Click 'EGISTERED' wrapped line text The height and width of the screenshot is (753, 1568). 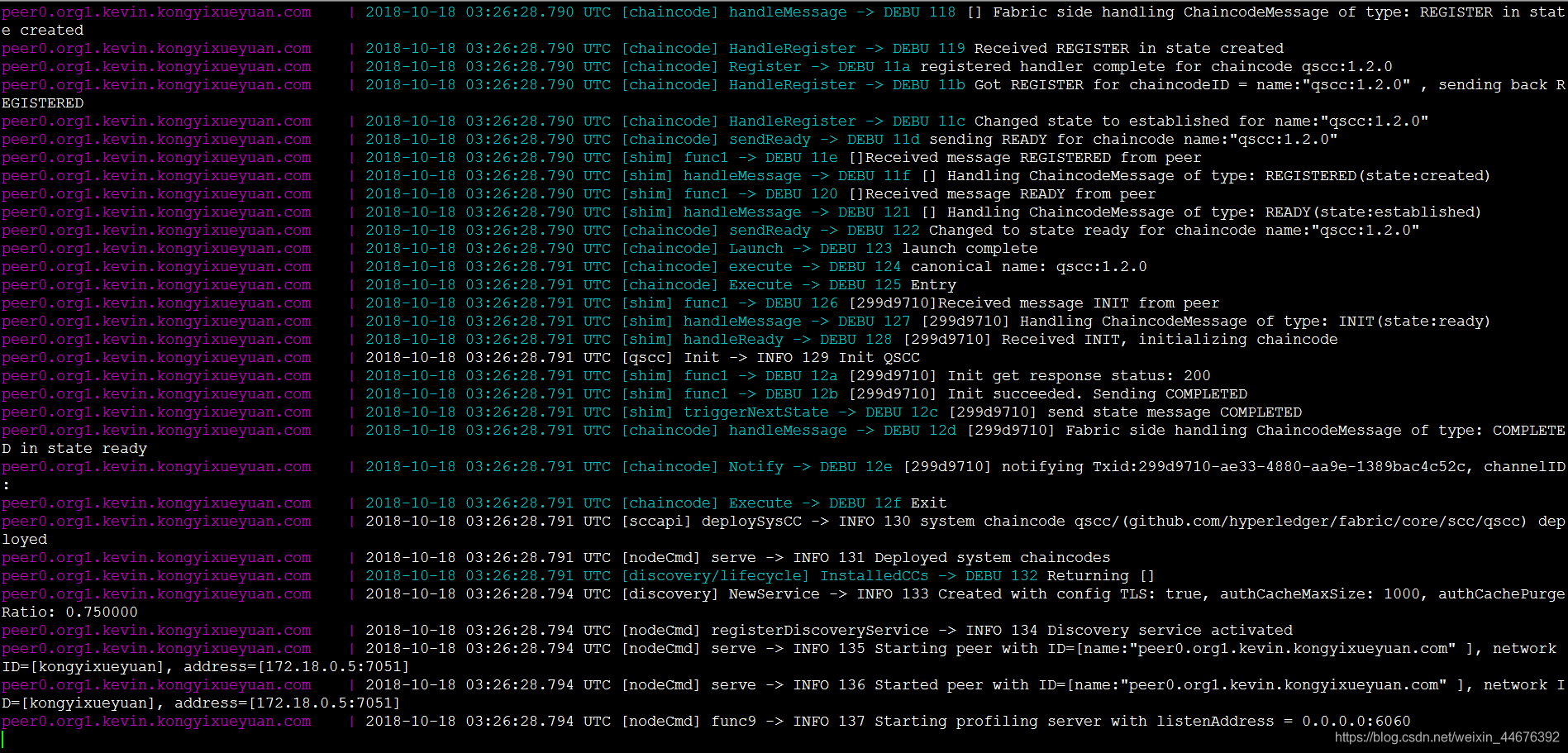[x=42, y=103]
